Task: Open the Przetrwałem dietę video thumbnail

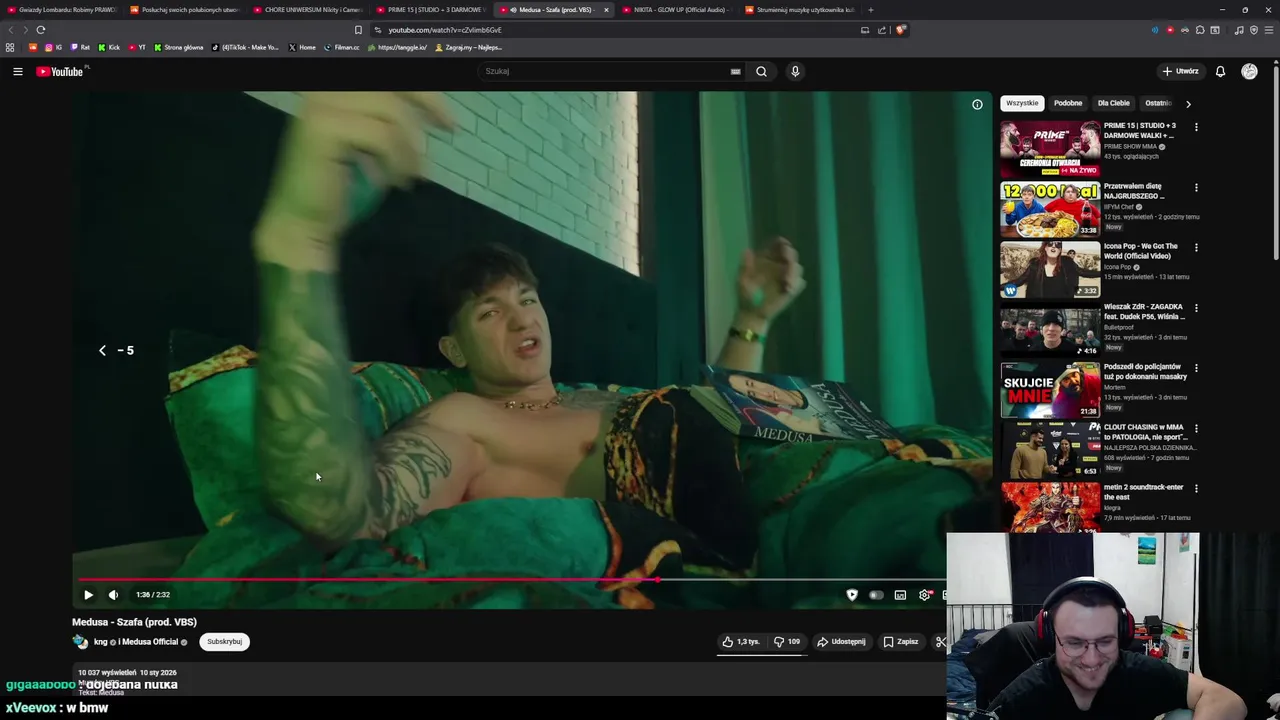Action: (x=1050, y=209)
